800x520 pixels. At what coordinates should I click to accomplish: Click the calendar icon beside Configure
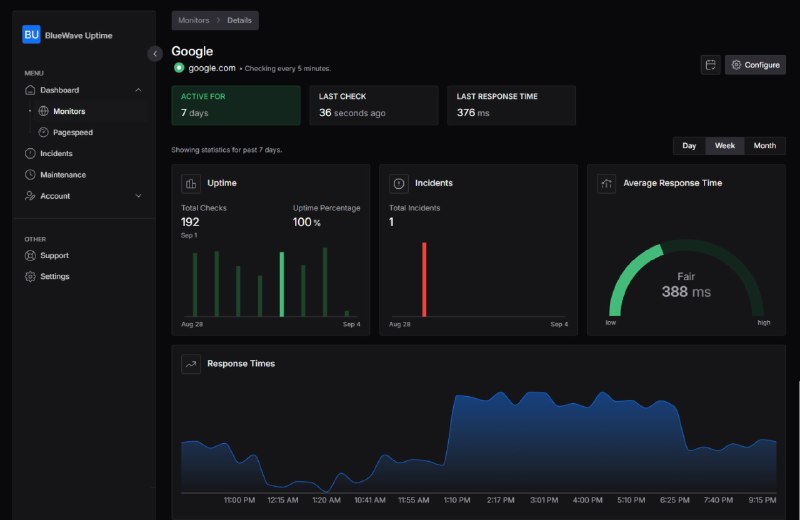[x=710, y=65]
